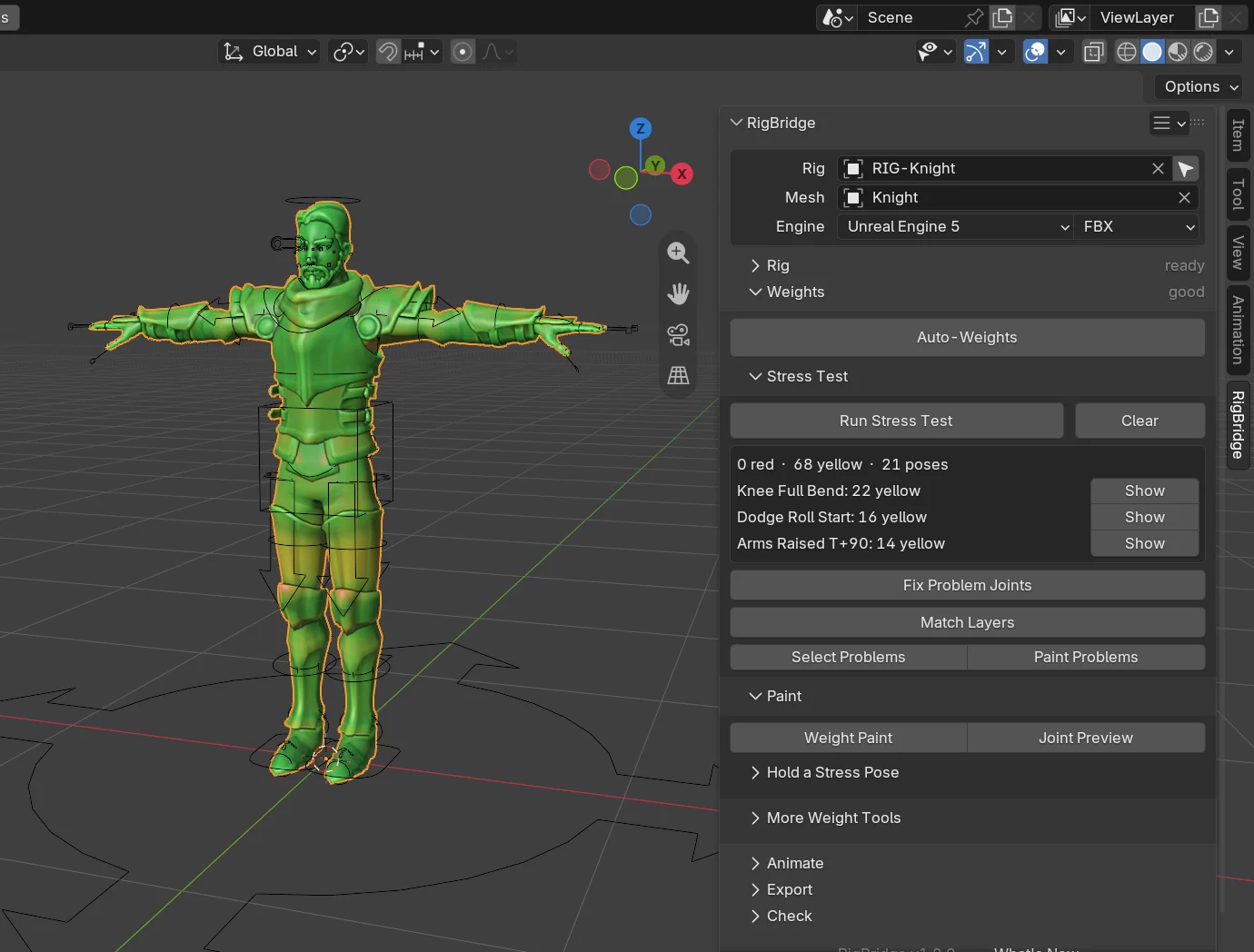1254x952 pixels.
Task: Open gizmo options dropdown arrow
Action: [1001, 52]
